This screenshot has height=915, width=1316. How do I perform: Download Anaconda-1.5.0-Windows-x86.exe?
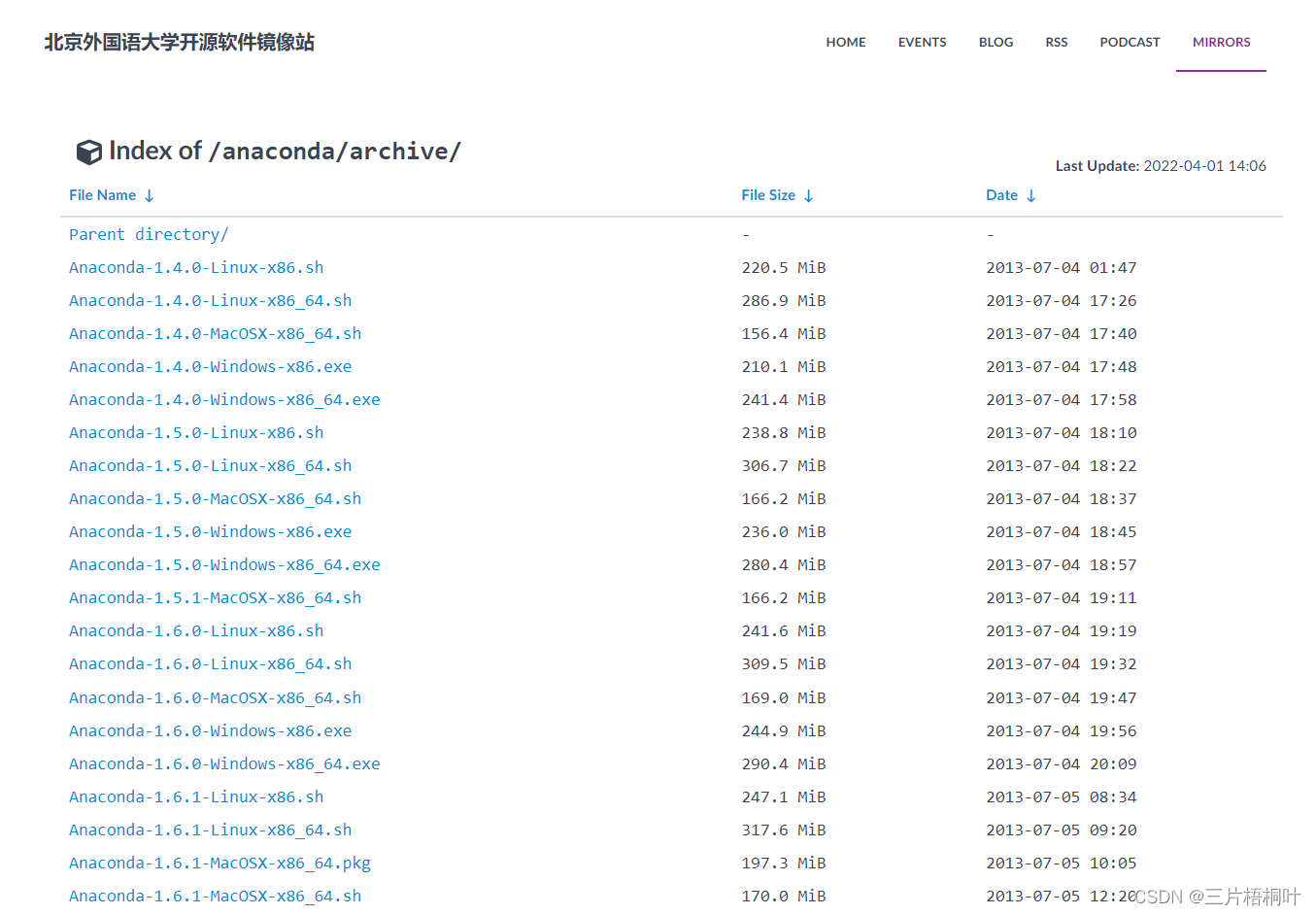coord(211,531)
